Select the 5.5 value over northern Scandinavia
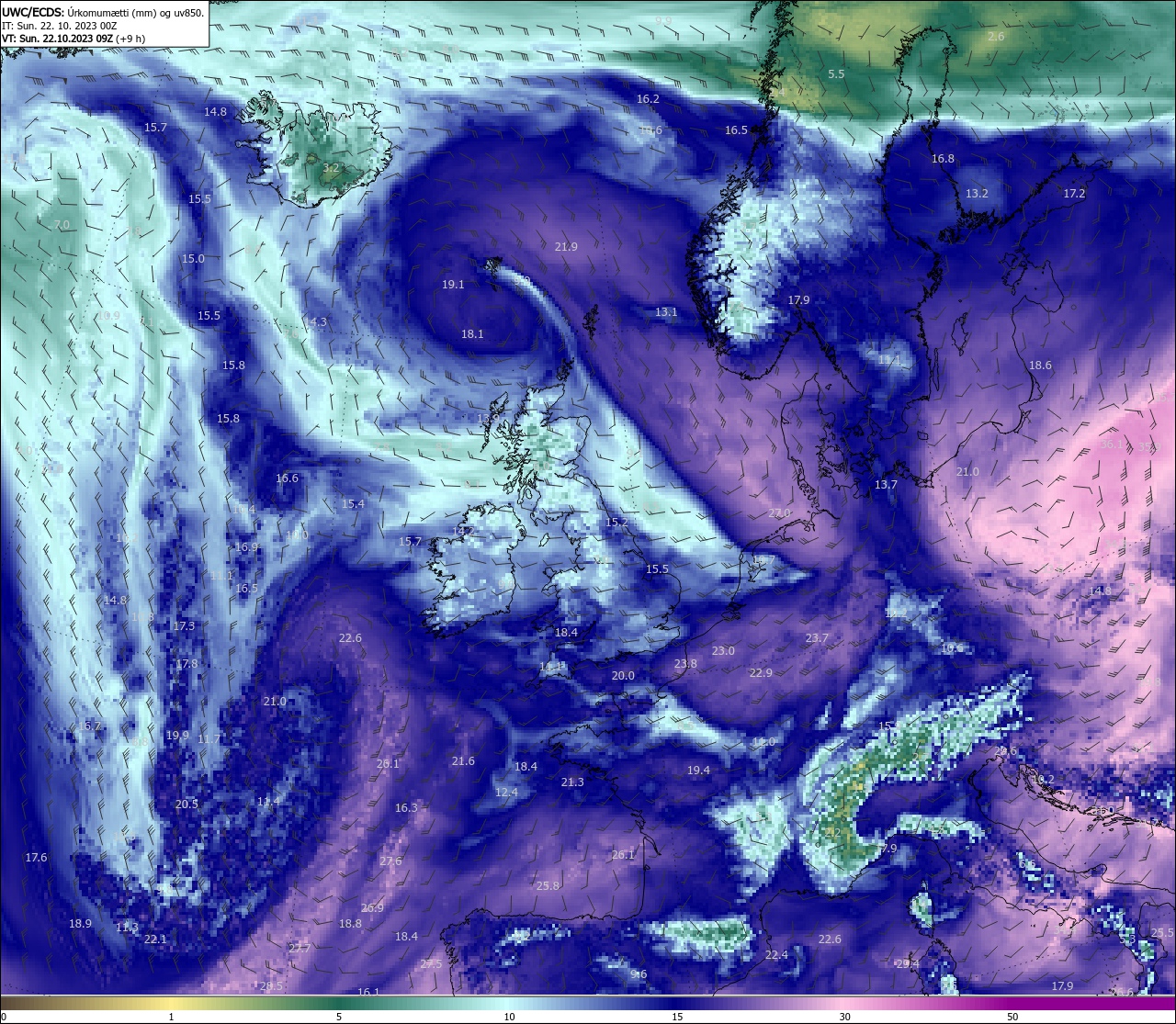Screen dimensions: 1176x1024 pyautogui.click(x=836, y=74)
